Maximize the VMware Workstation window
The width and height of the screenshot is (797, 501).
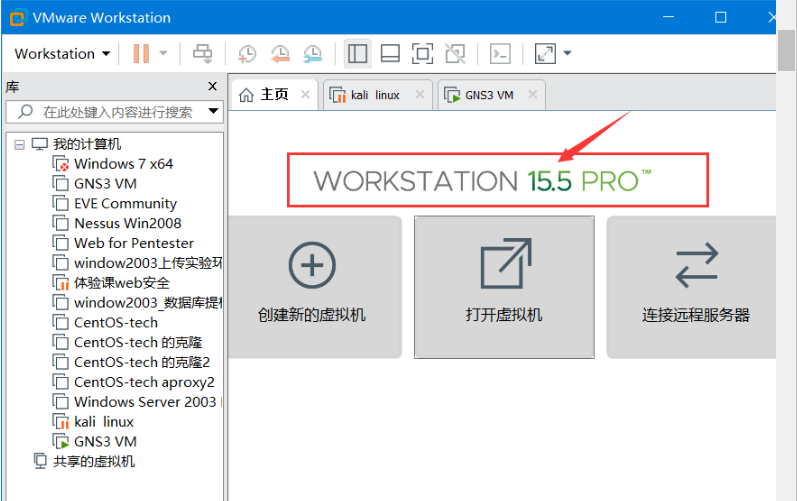click(x=720, y=17)
